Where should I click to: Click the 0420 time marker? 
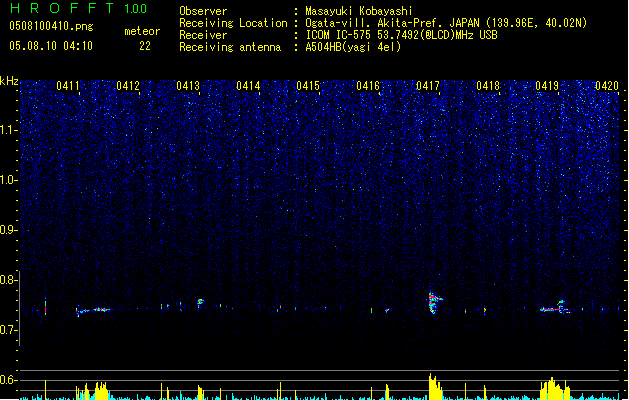pyautogui.click(x=607, y=86)
